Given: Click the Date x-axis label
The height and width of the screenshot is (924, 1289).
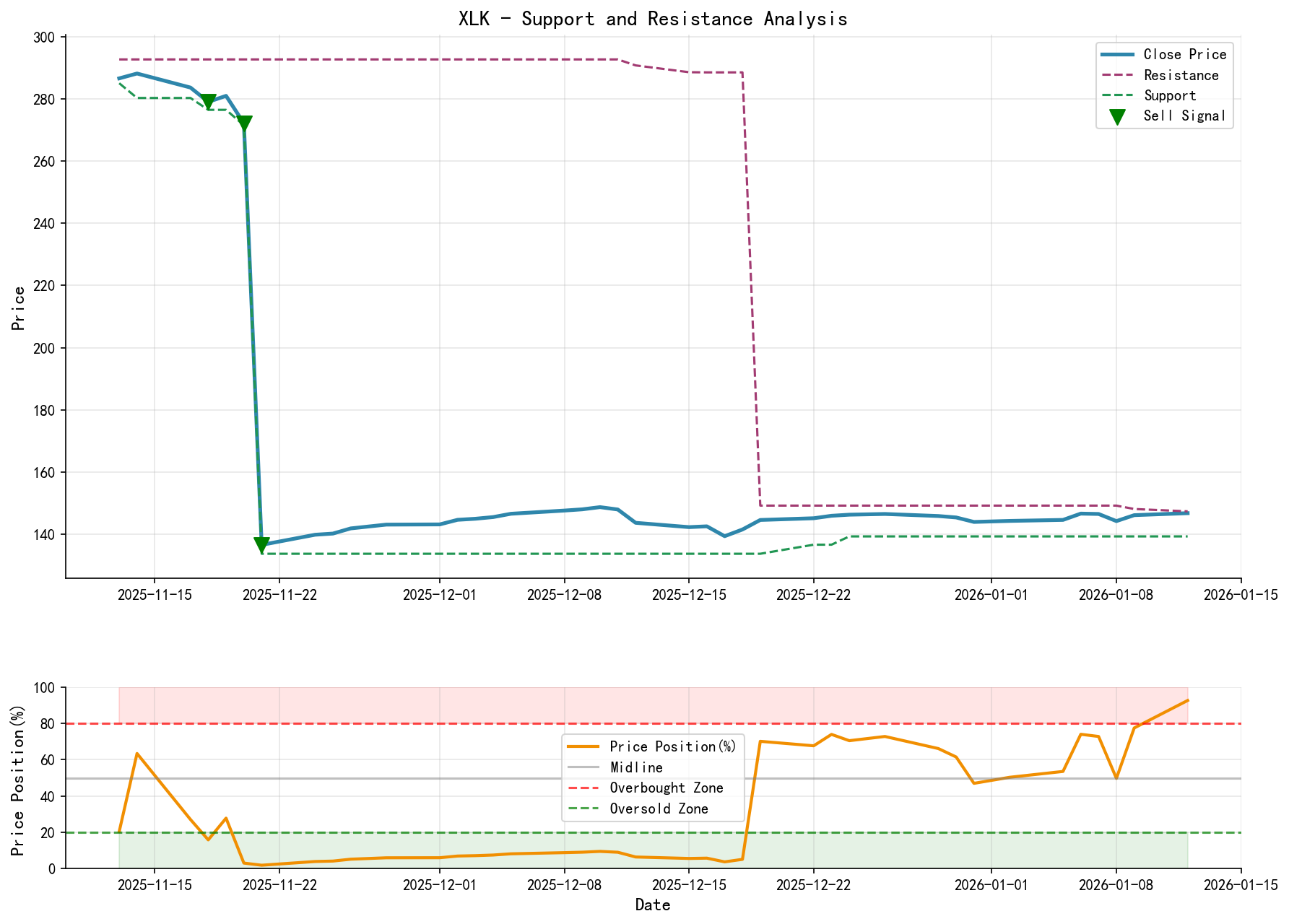Looking at the screenshot, I should click(653, 905).
